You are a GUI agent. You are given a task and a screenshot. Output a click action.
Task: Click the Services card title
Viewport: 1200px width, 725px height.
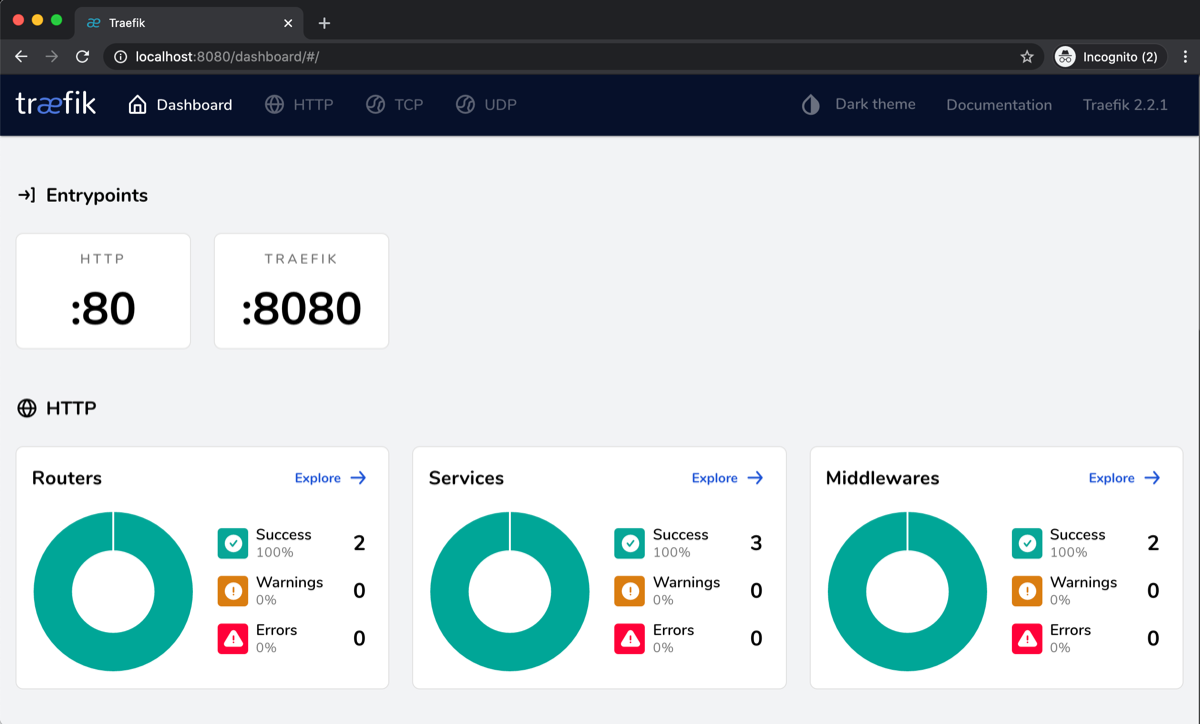coord(466,478)
